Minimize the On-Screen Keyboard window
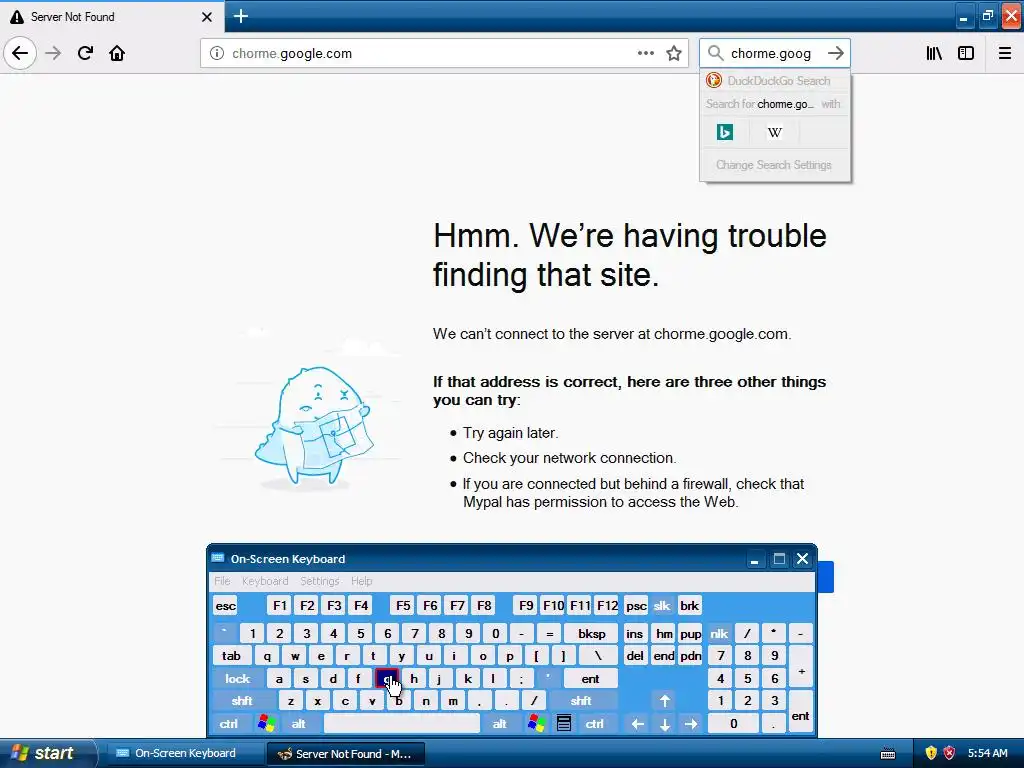The width and height of the screenshot is (1024, 768). (x=754, y=560)
